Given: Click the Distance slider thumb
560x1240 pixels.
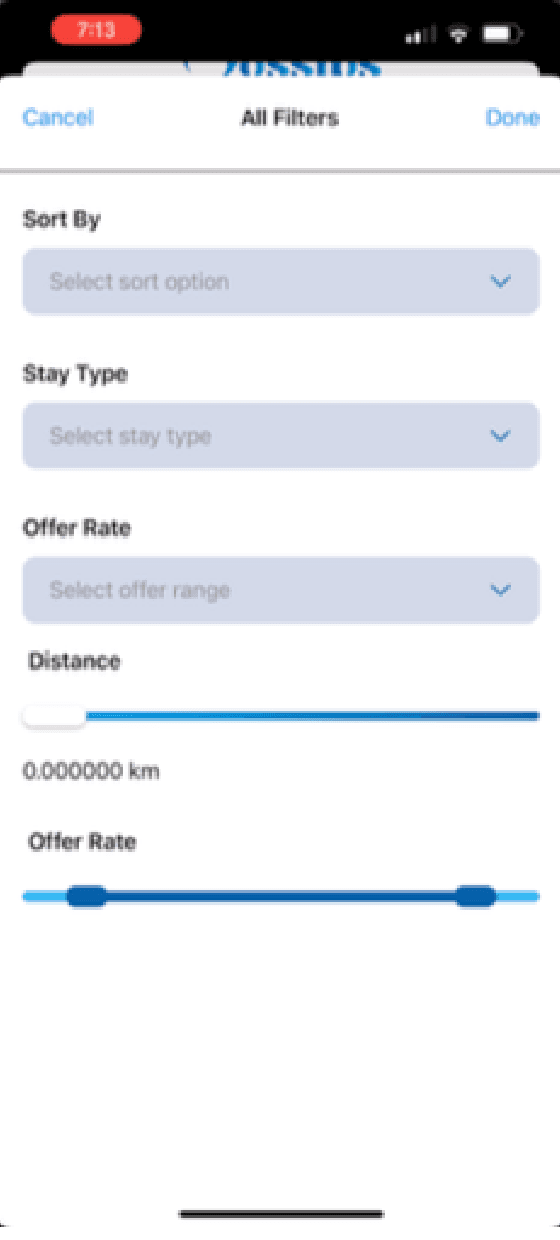Looking at the screenshot, I should pyautogui.click(x=54, y=716).
